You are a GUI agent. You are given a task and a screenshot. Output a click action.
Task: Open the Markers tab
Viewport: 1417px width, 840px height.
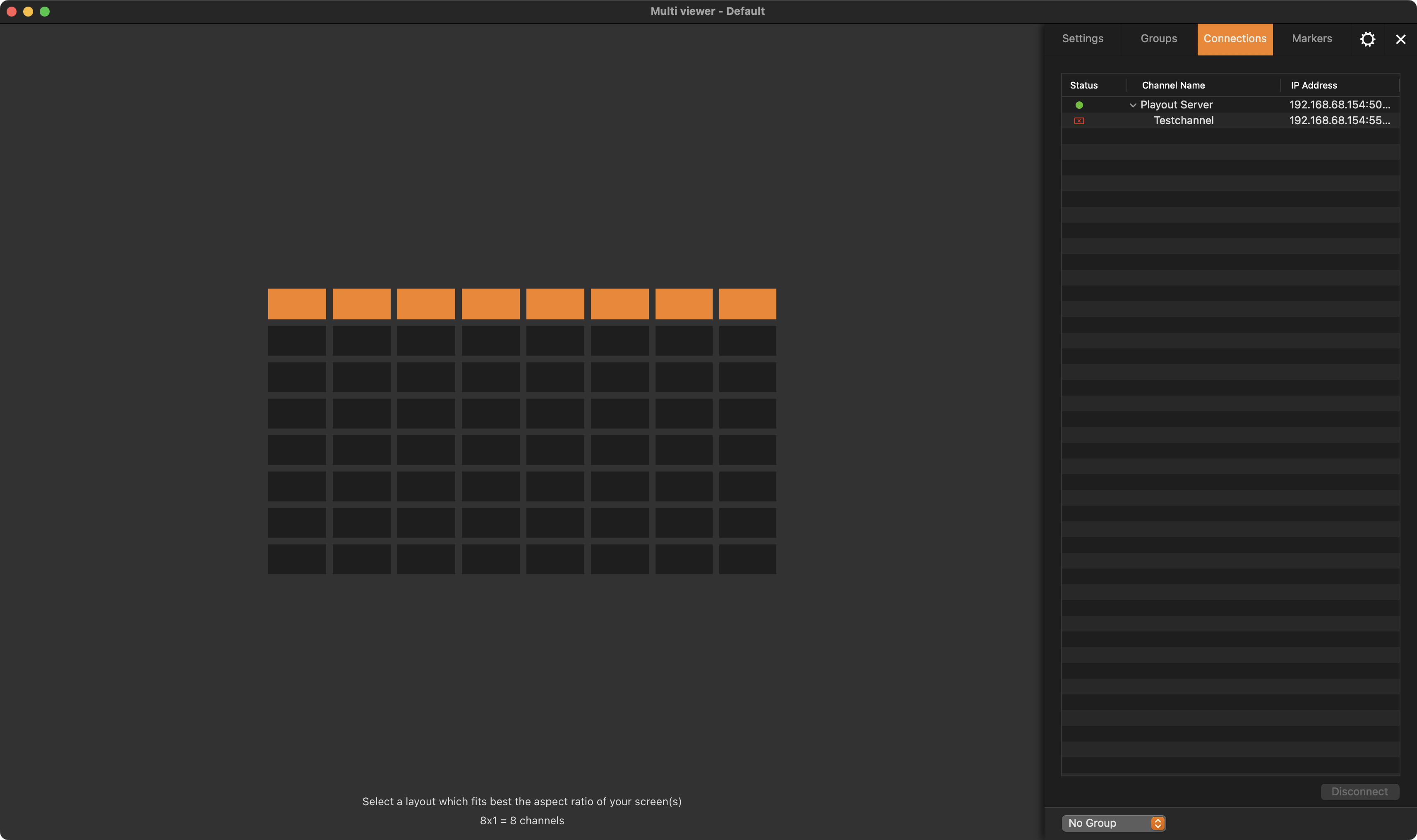click(1311, 39)
